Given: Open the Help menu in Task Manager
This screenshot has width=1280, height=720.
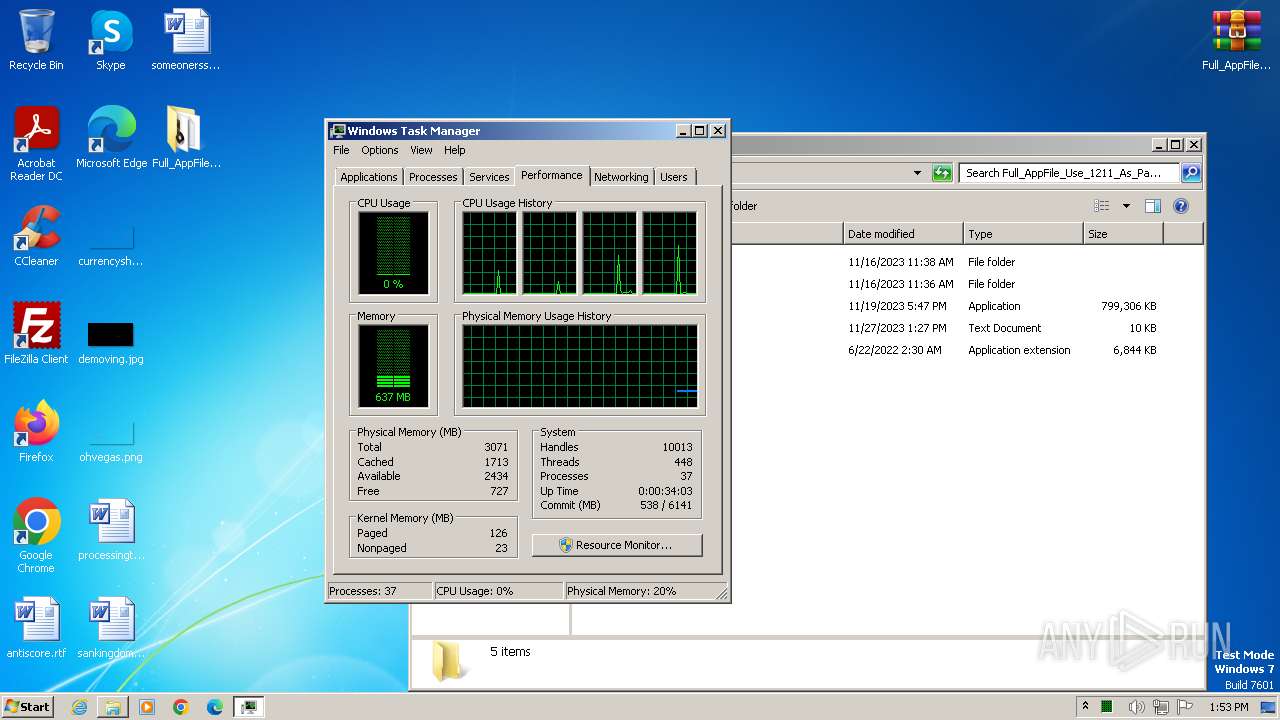Looking at the screenshot, I should 455,150.
